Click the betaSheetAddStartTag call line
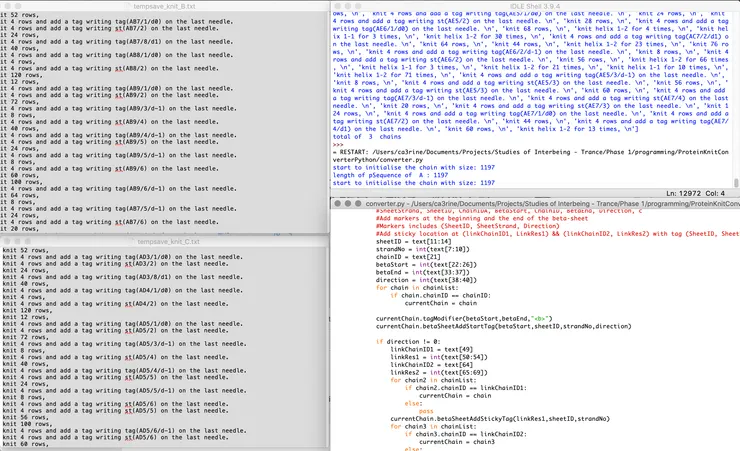This screenshot has height=451, width=740. (504, 326)
